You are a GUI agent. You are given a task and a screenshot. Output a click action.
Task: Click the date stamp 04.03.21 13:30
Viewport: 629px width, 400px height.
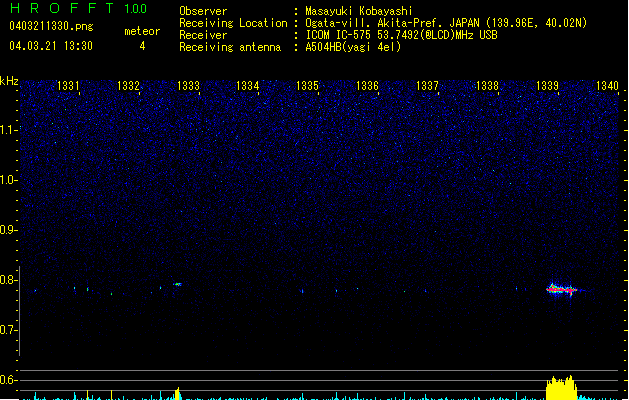coord(51,46)
